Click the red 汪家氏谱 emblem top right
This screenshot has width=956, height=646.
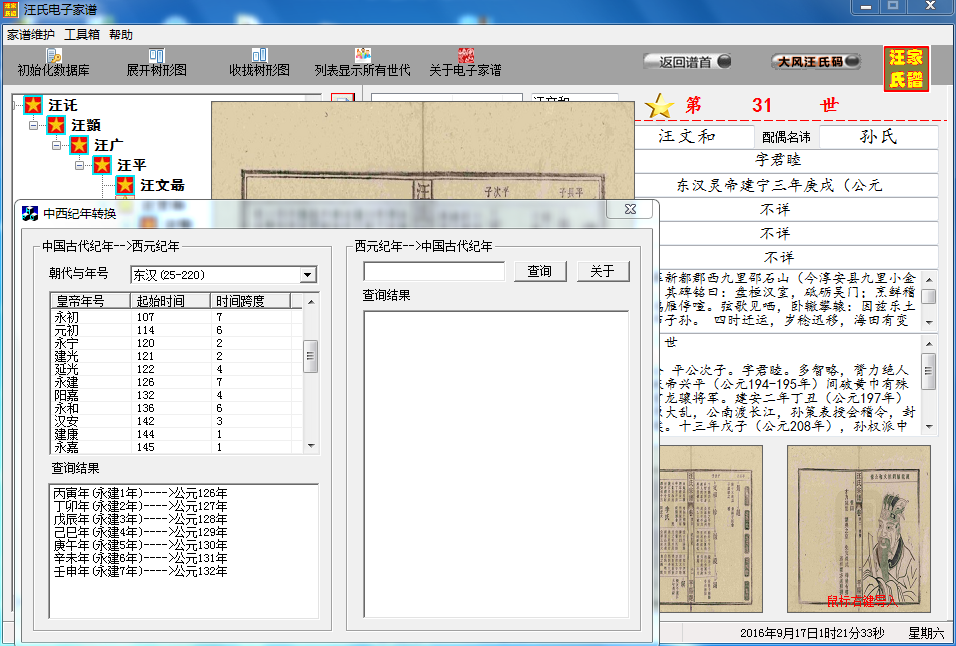click(x=907, y=67)
